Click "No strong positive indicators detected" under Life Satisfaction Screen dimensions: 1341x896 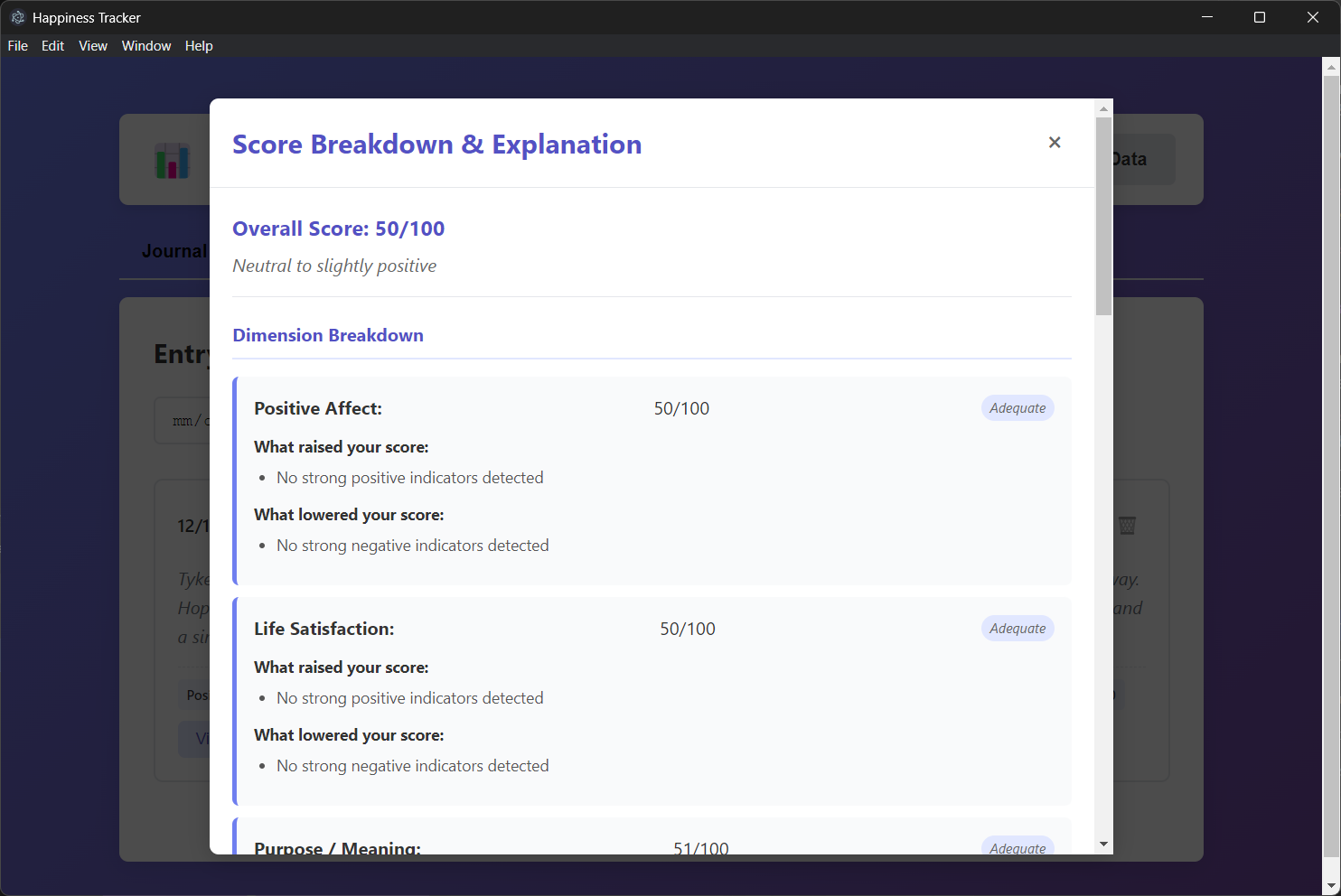click(x=410, y=698)
